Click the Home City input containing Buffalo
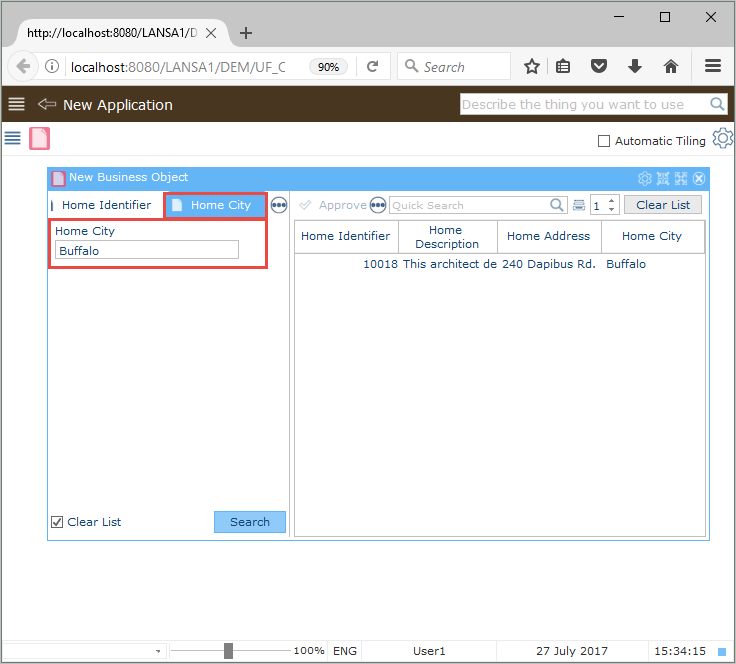736x664 pixels. click(147, 250)
